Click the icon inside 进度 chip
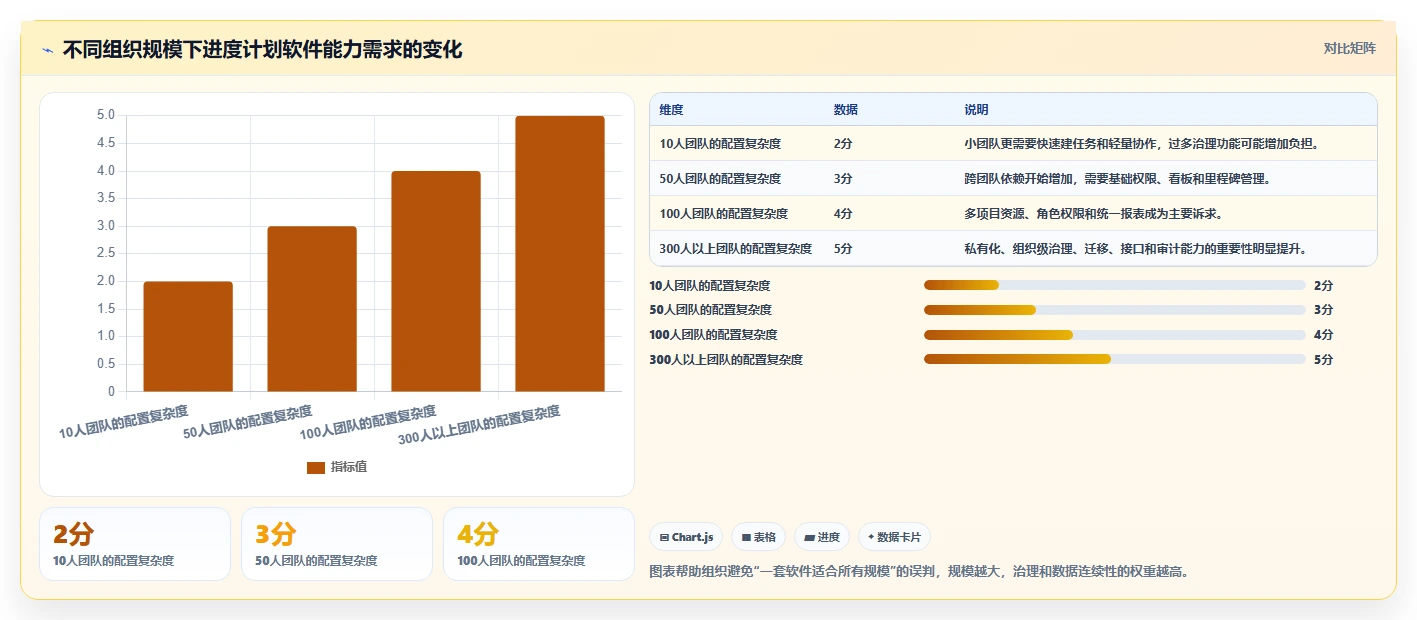The height and width of the screenshot is (620, 1417). (x=809, y=538)
